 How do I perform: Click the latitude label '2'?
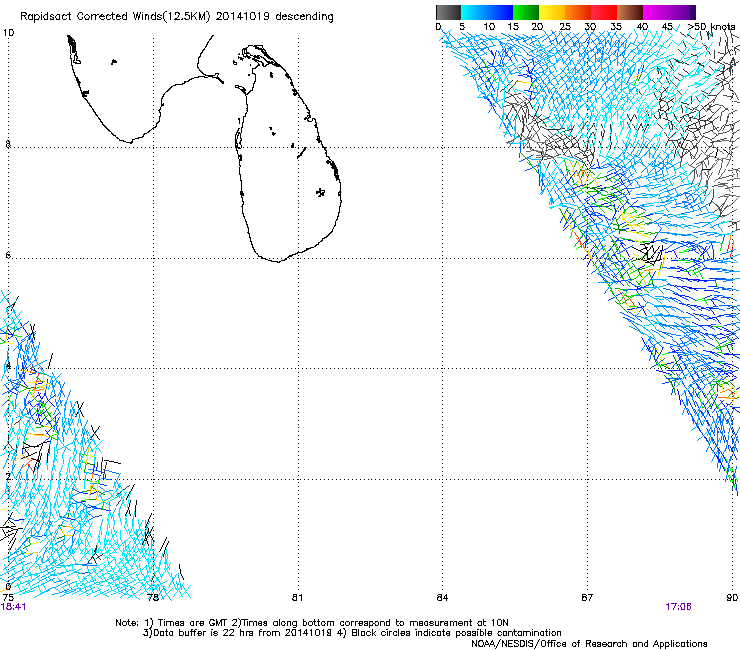(8, 477)
